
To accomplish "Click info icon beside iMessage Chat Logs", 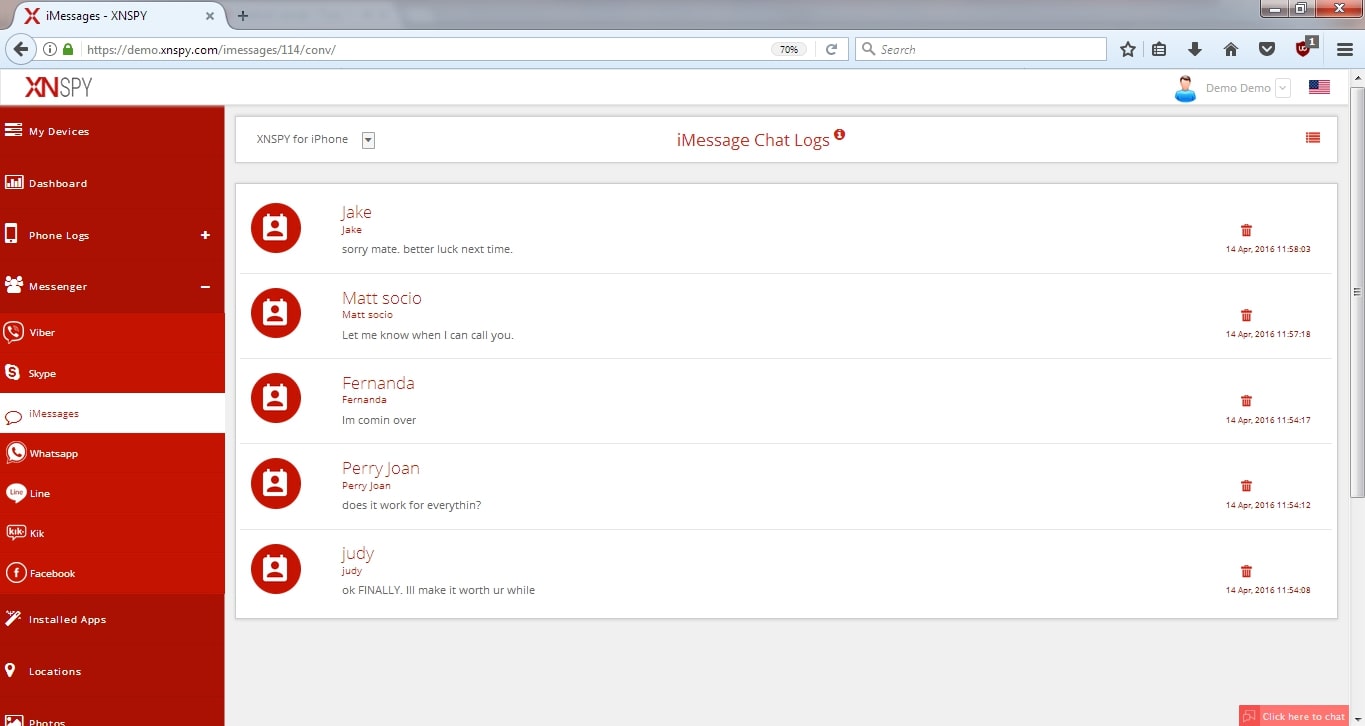I will (840, 134).
